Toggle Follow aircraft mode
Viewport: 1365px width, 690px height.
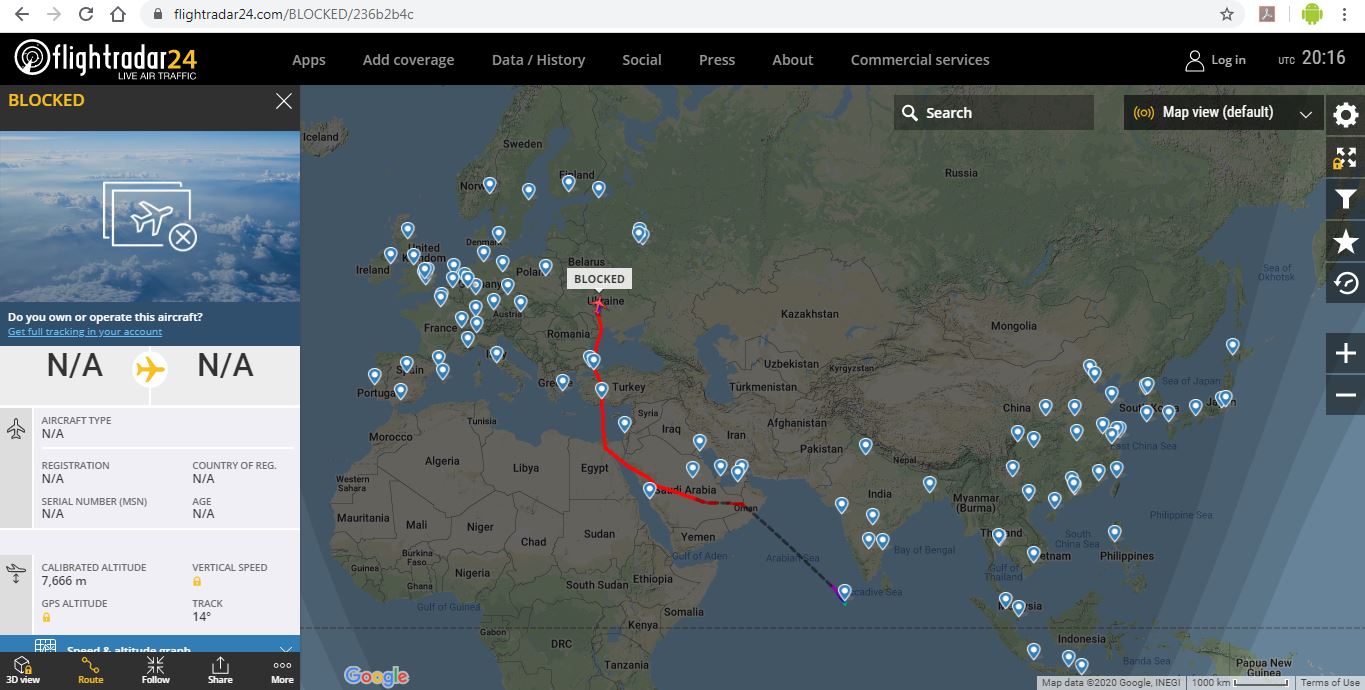[155, 670]
